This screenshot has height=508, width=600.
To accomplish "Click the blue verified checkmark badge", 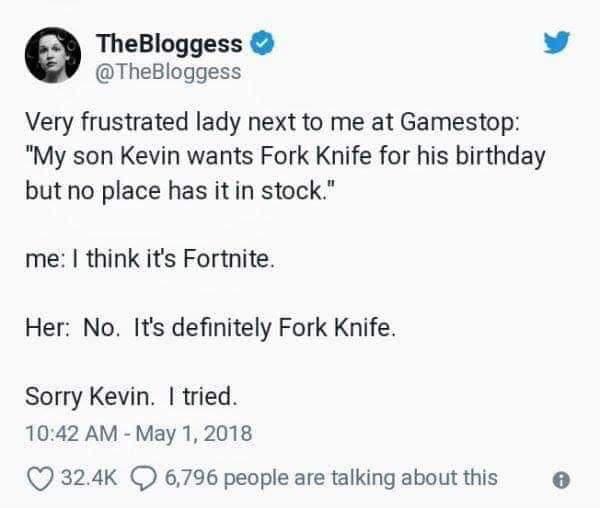I will (262, 43).
